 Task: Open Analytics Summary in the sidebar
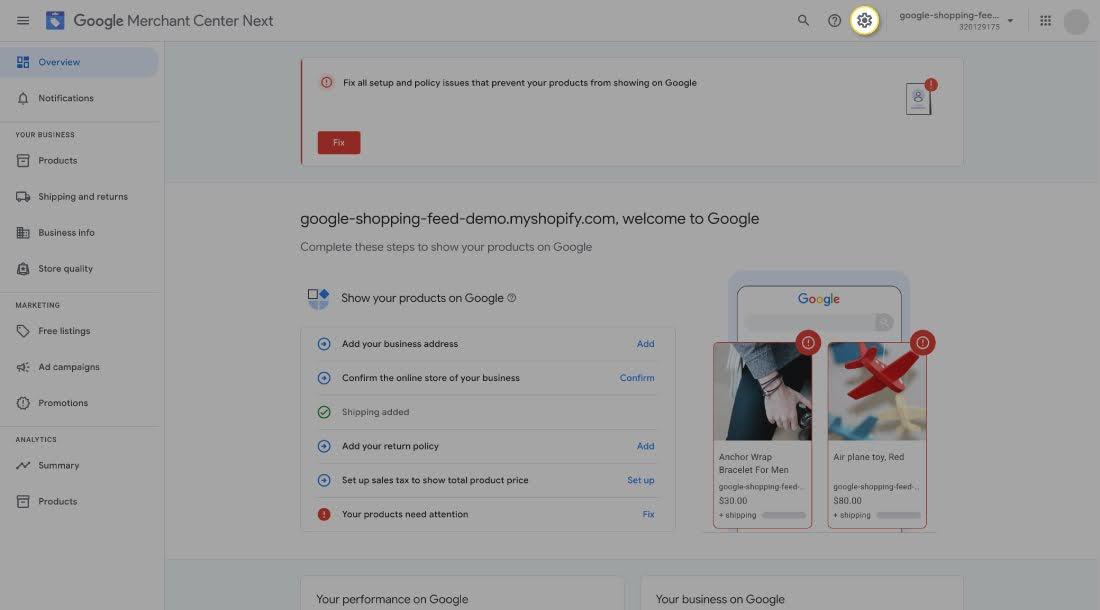pos(58,466)
